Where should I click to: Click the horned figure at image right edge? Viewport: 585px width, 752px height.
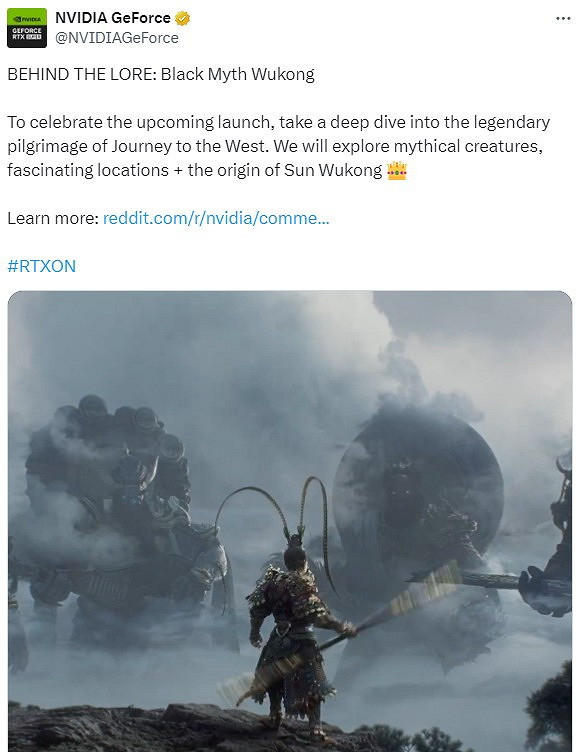551,542
